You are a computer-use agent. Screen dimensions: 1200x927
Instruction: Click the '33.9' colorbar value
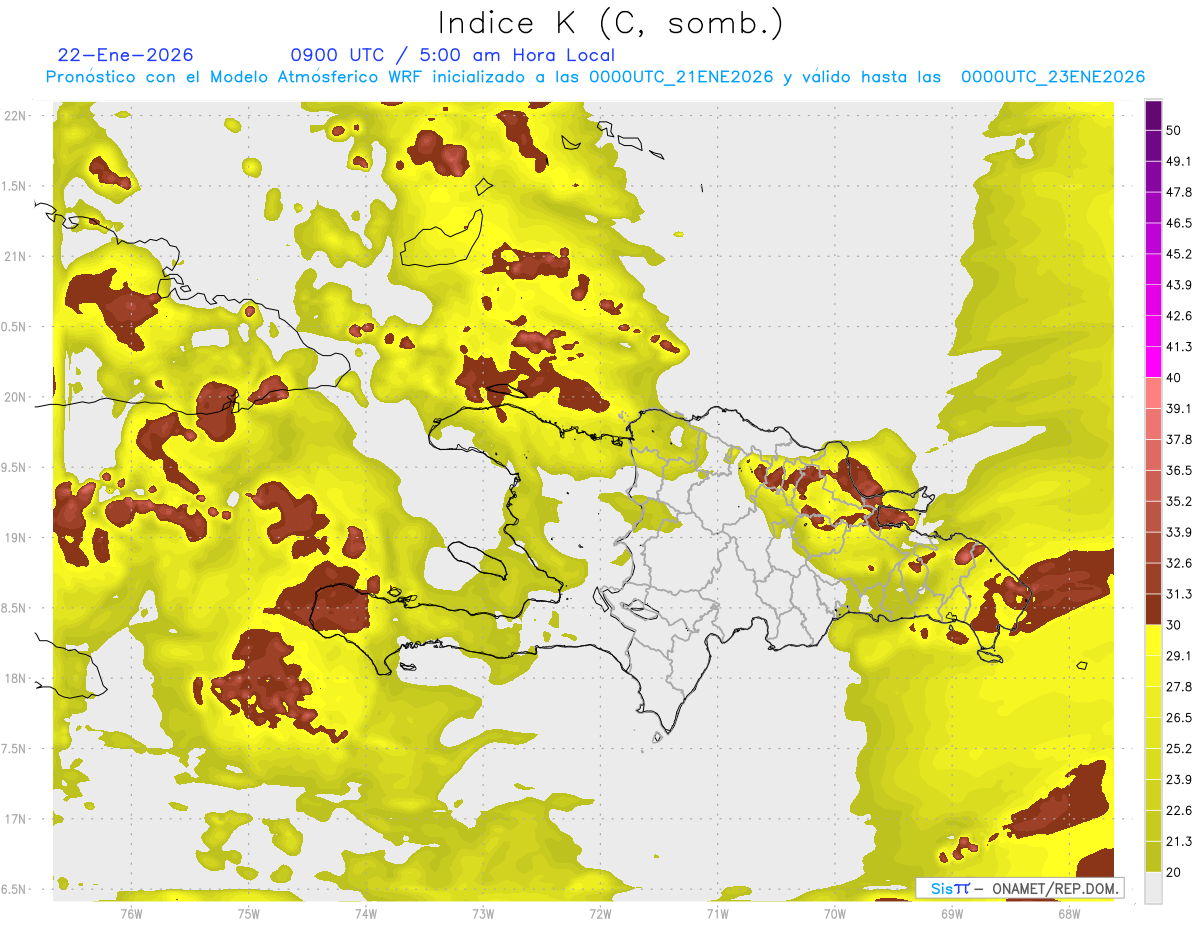click(1179, 532)
